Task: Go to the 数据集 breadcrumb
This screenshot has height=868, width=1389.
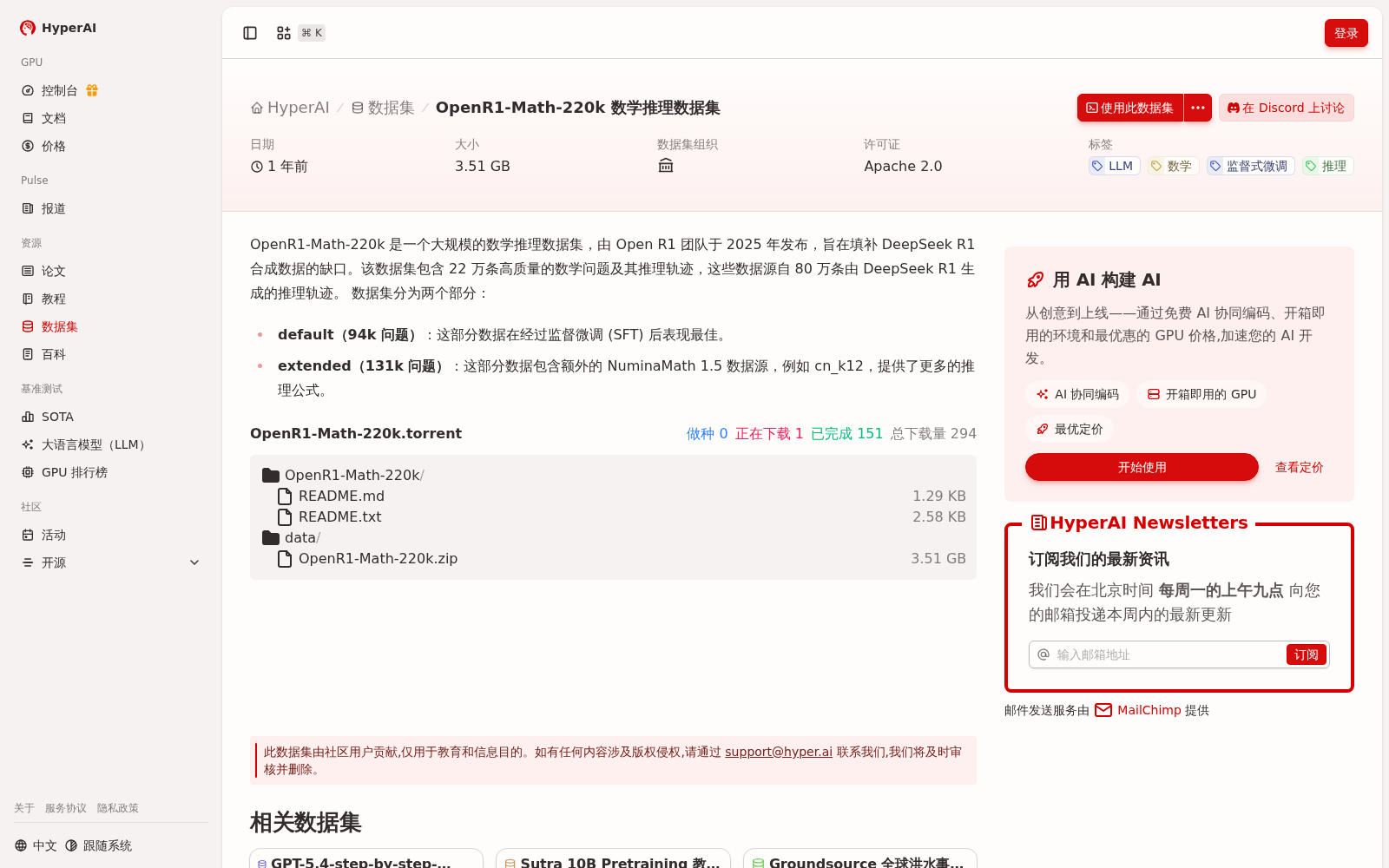Action: tap(383, 108)
